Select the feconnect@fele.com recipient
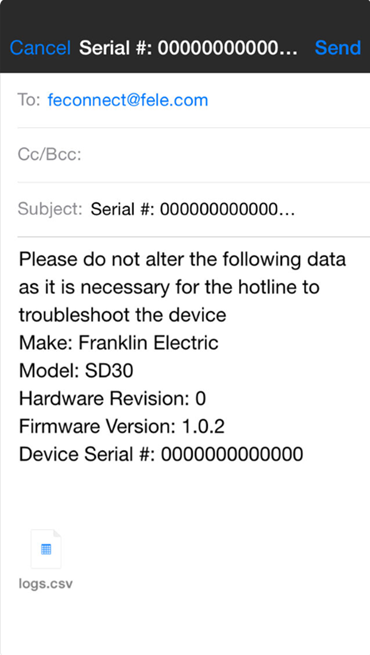 pyautogui.click(x=128, y=100)
